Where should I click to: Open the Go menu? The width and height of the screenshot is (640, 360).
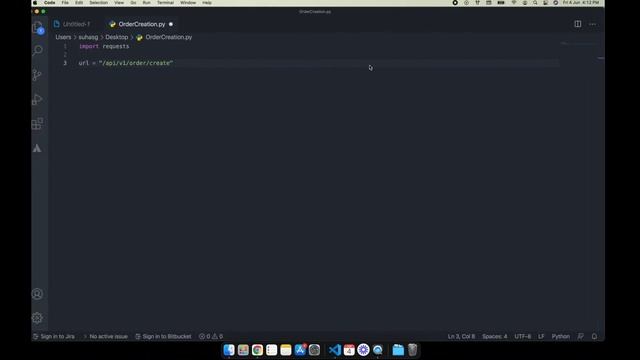[133, 3]
